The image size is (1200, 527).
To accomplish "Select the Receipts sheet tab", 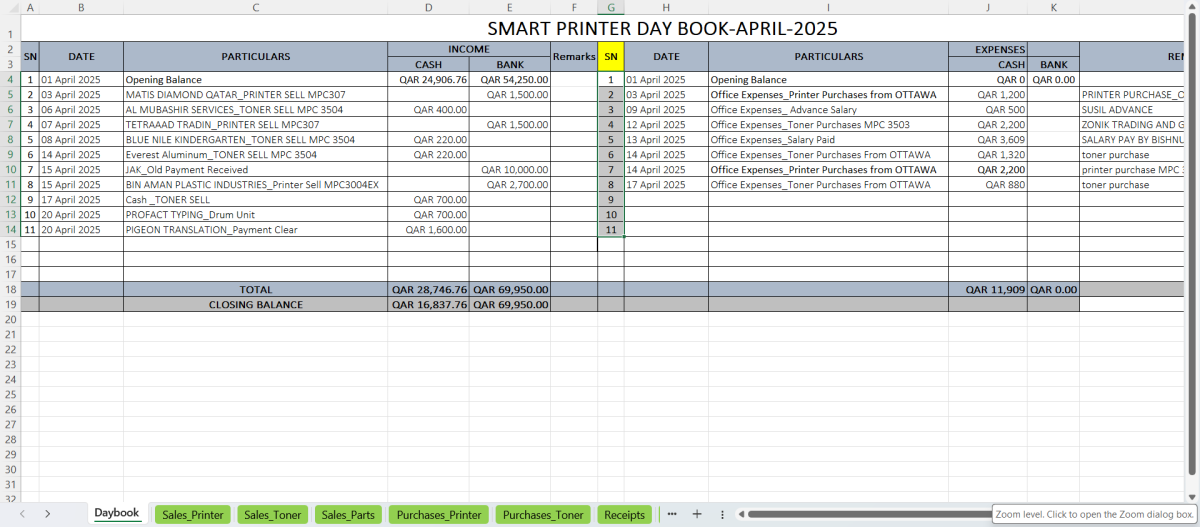I will click(624, 515).
